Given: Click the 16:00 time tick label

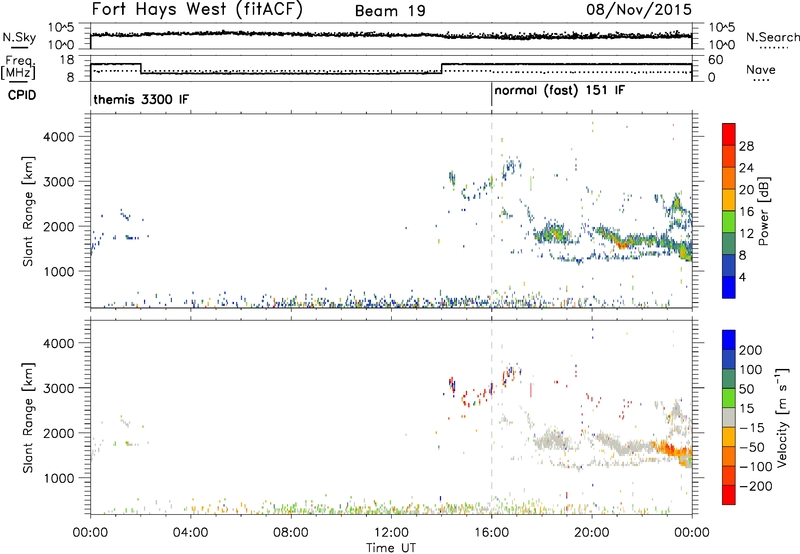Looking at the screenshot, I should [x=491, y=533].
